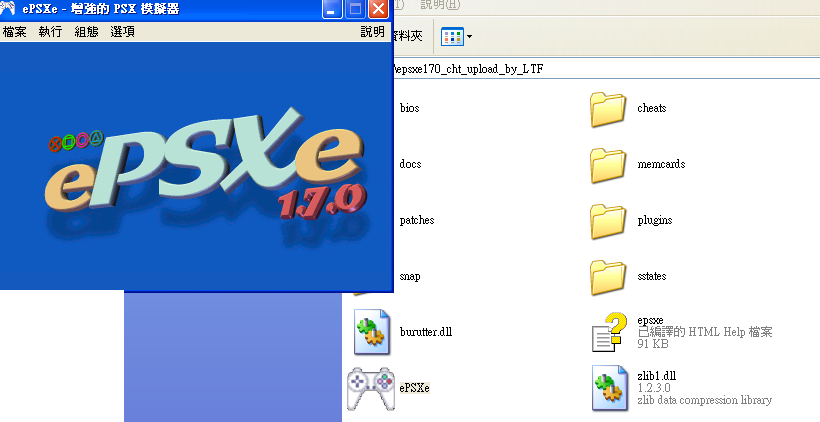Image resolution: width=820 pixels, height=422 pixels.
Task: Click the patches folder name
Action: (x=417, y=220)
